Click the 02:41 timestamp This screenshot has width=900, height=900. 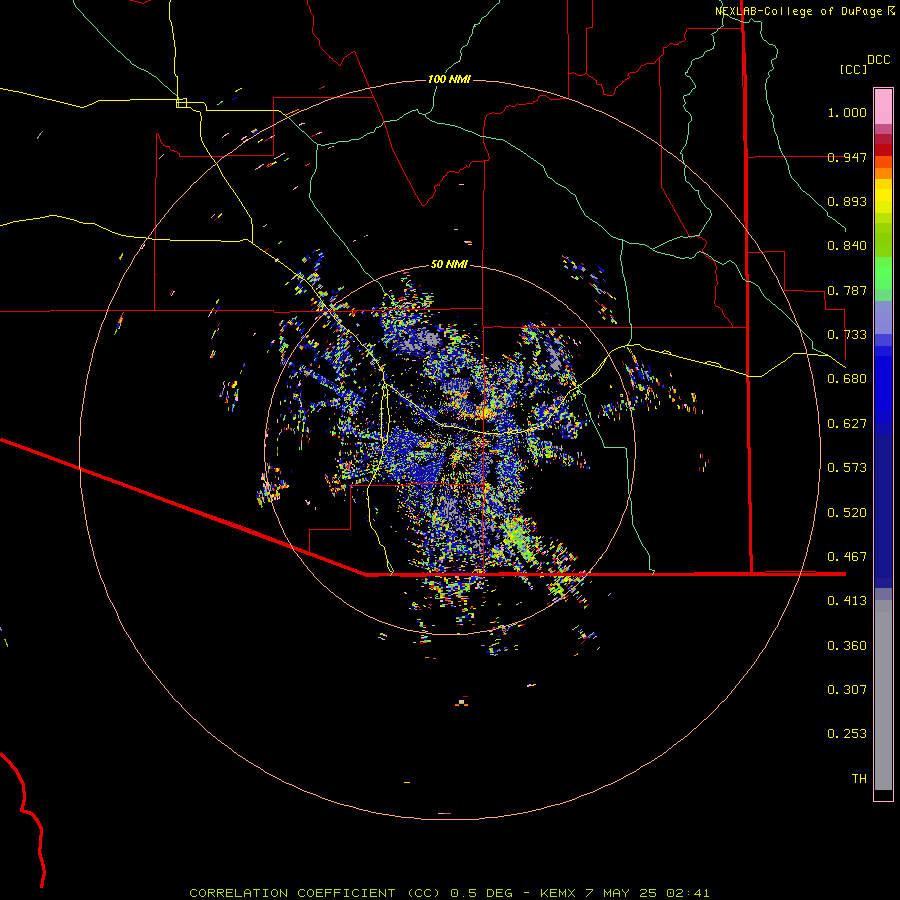688,893
